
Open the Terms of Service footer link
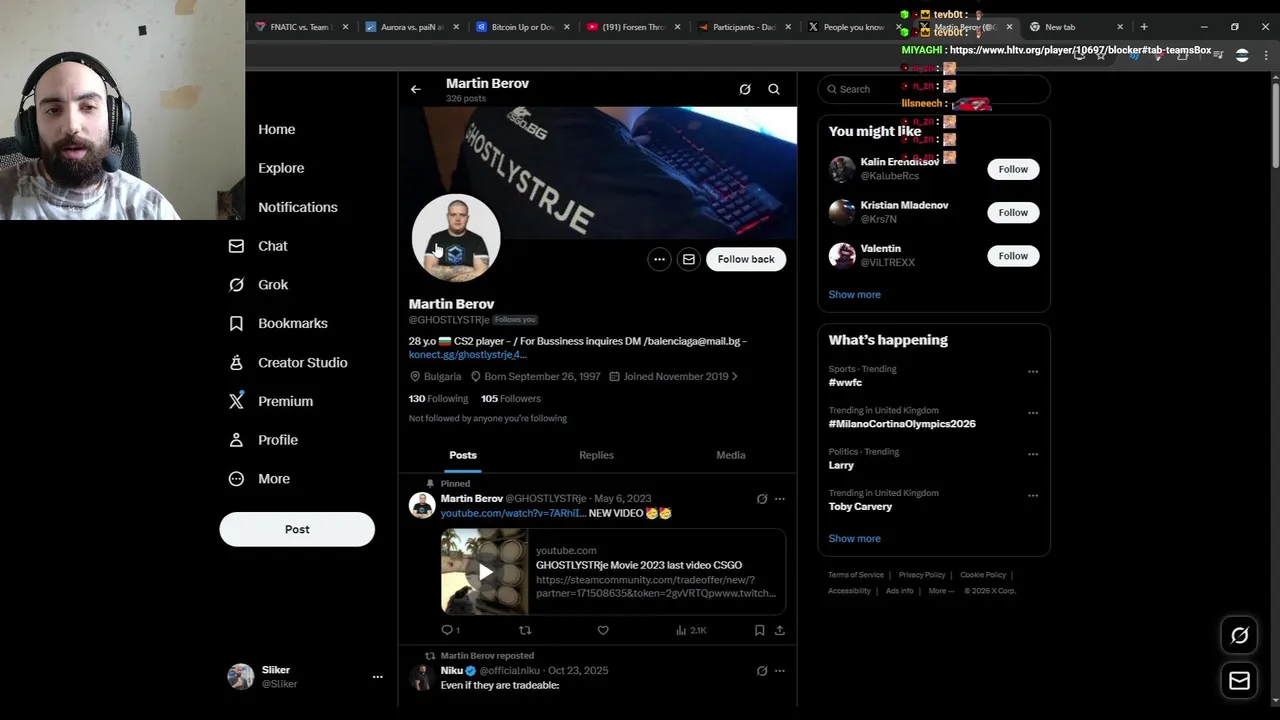(x=856, y=575)
